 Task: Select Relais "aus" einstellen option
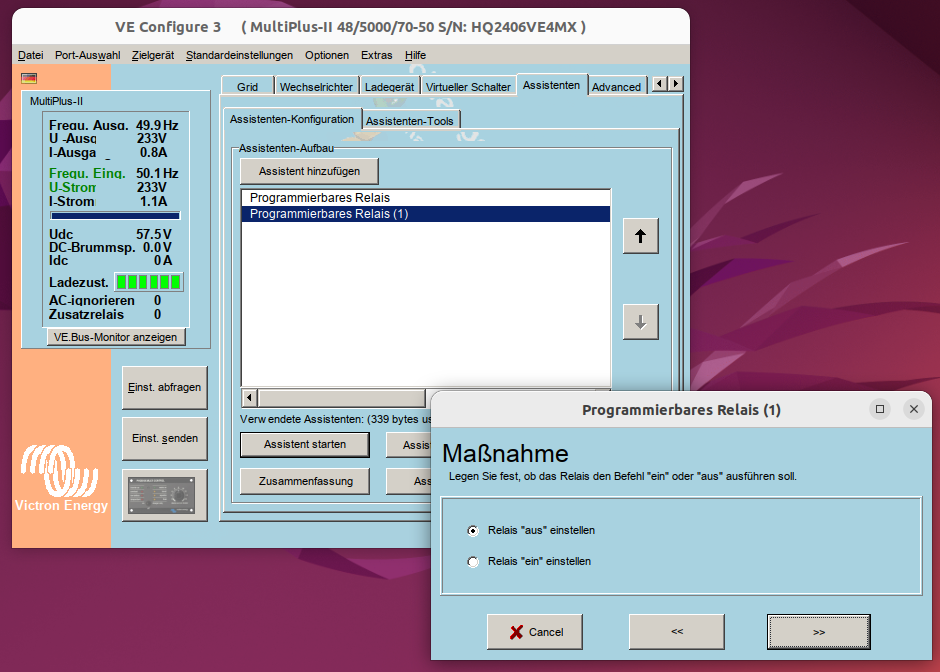pyautogui.click(x=531, y=531)
